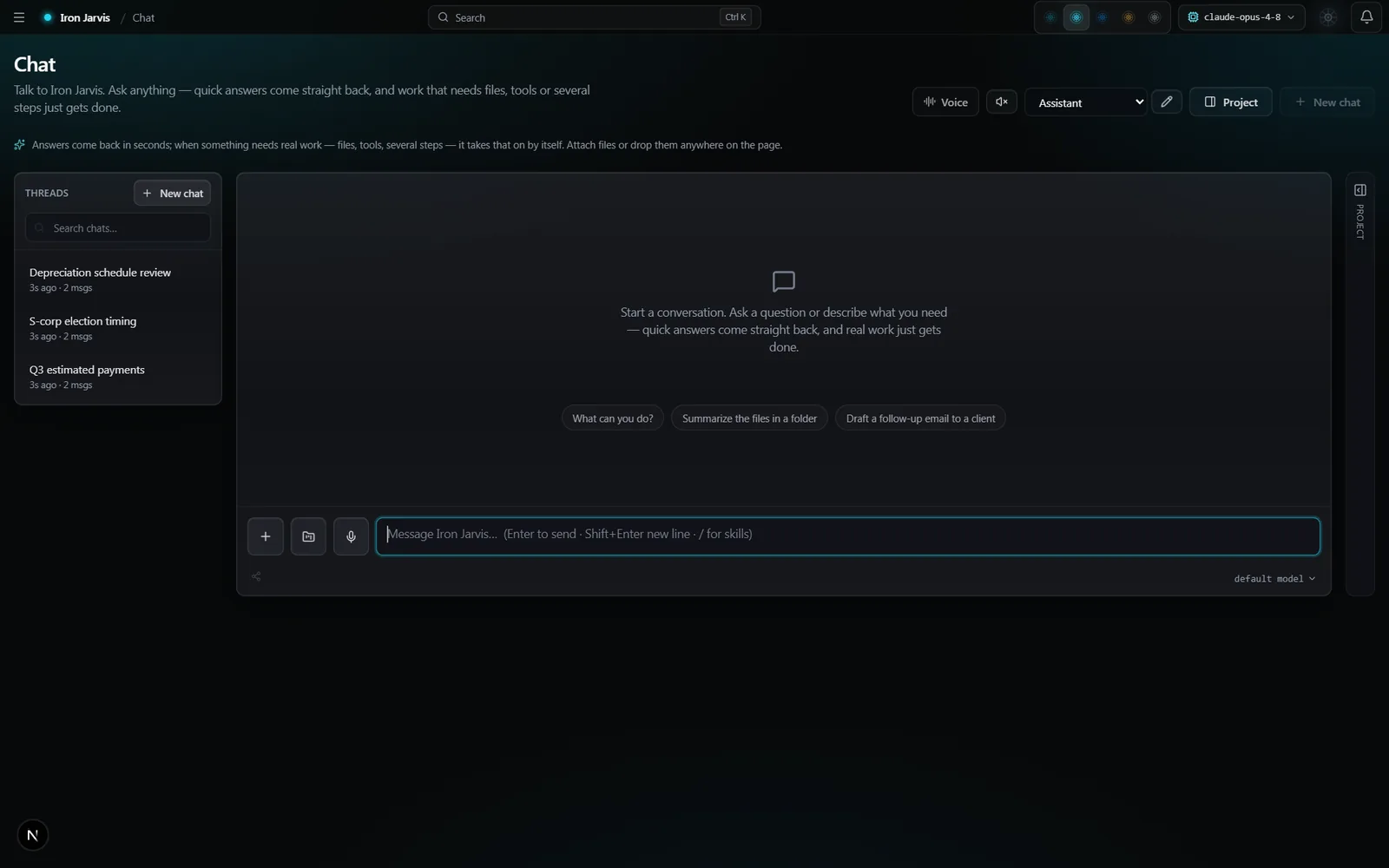Screen dimensions: 1389x868
Task: Click the microphone dictation icon
Action: 351,536
